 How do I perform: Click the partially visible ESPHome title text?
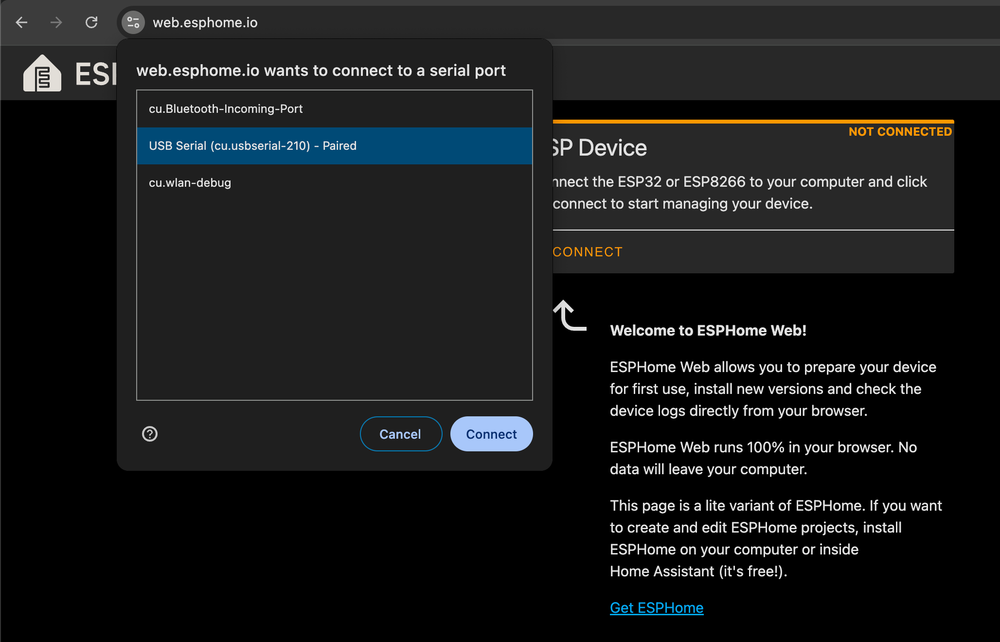point(95,73)
